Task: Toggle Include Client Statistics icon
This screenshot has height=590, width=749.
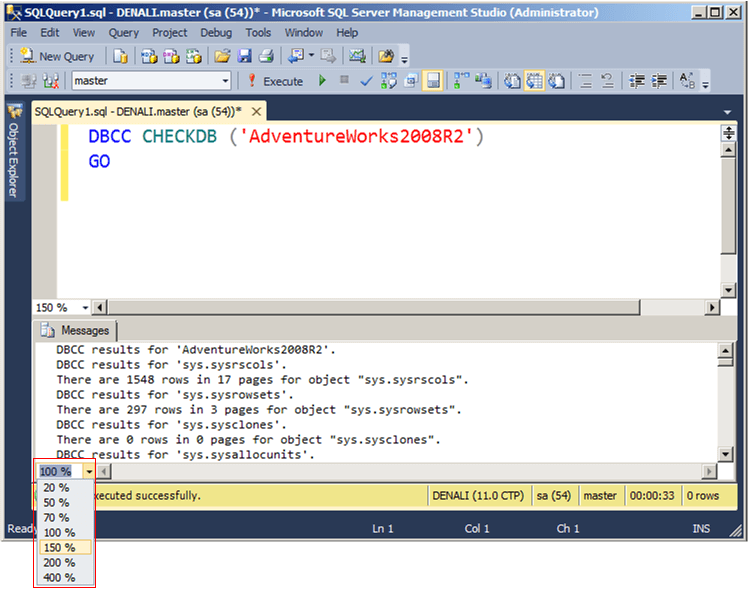Action: tap(483, 81)
